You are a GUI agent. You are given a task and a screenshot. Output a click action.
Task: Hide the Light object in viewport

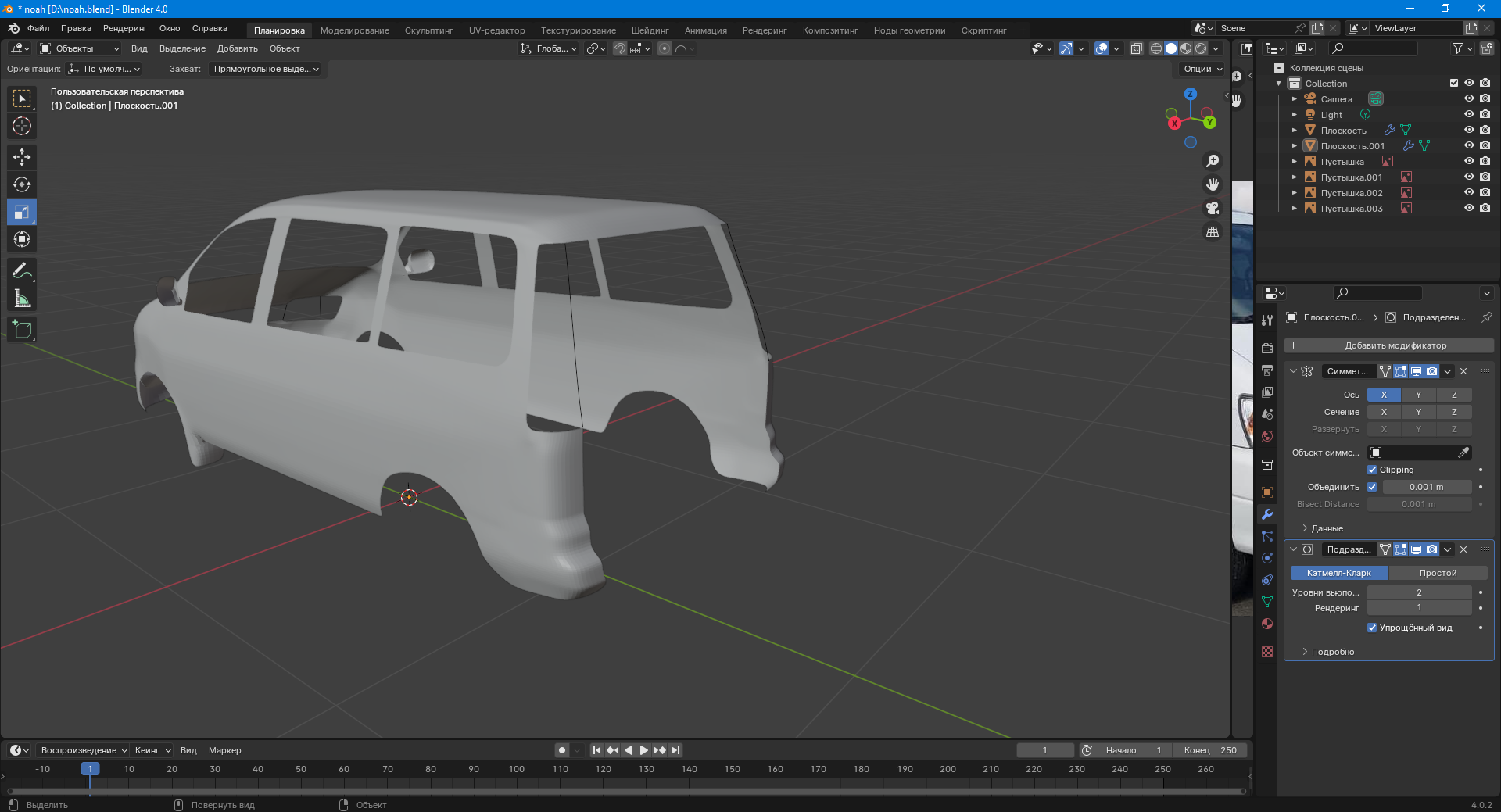click(1469, 115)
